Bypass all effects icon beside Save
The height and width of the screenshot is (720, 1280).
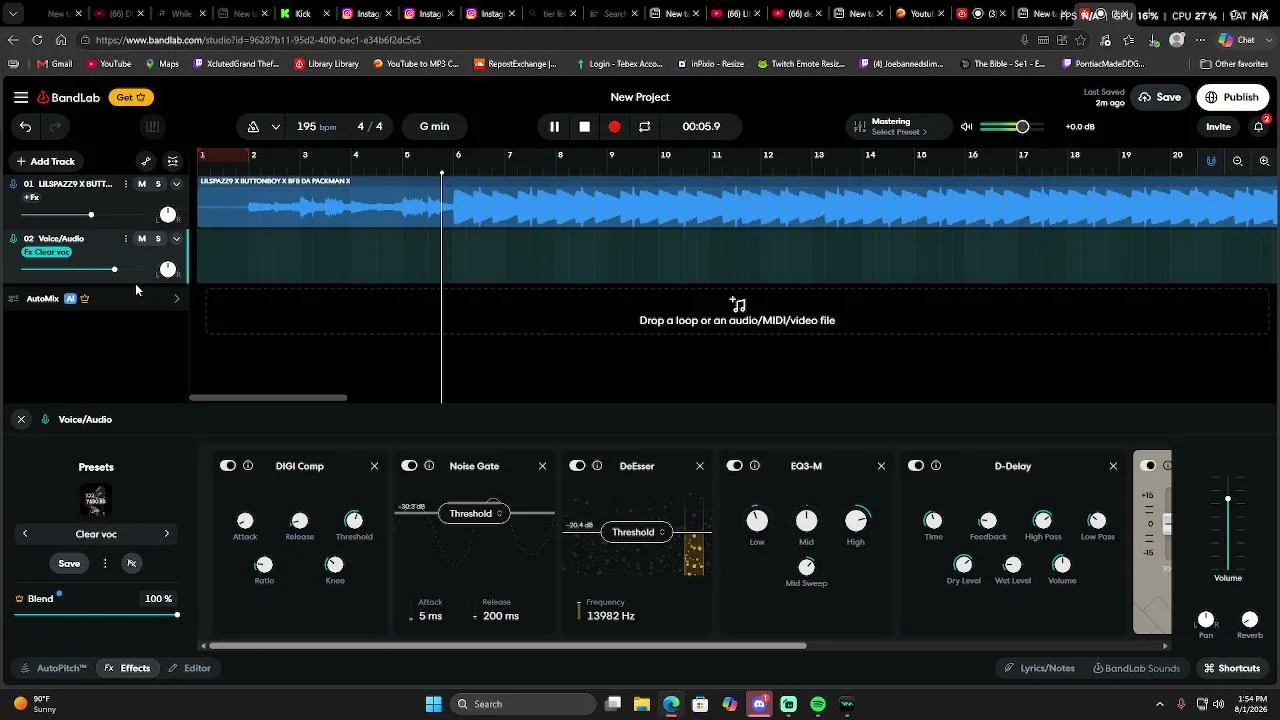131,563
